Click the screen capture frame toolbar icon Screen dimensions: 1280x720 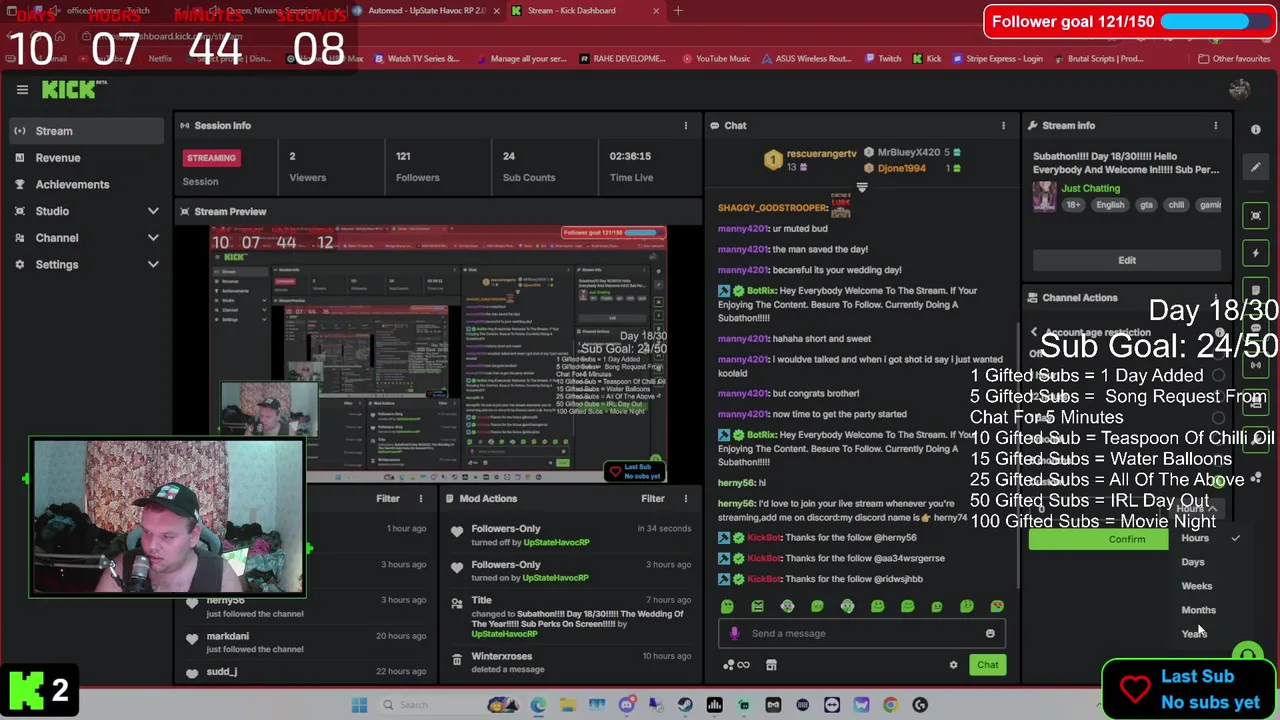tap(1256, 215)
